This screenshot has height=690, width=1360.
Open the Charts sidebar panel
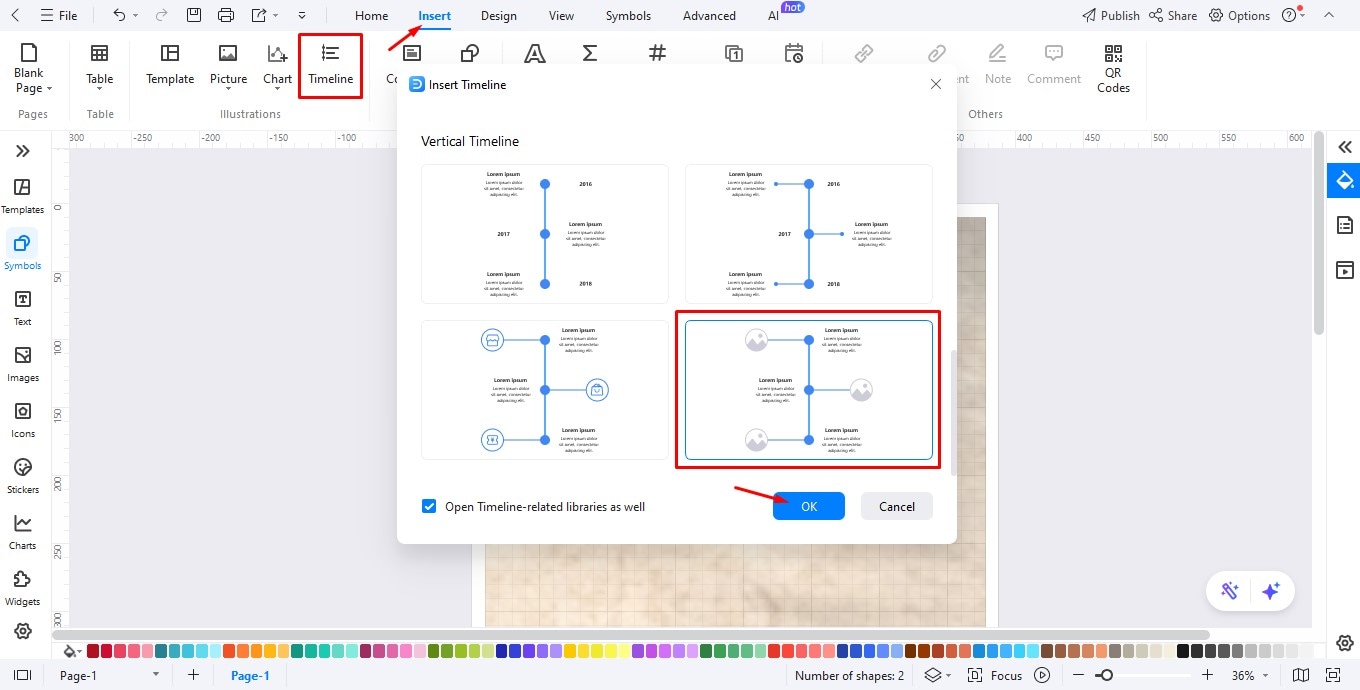click(23, 532)
